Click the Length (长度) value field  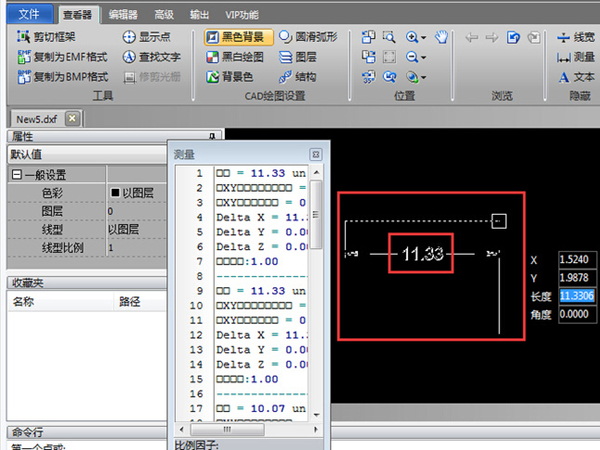(x=577, y=296)
